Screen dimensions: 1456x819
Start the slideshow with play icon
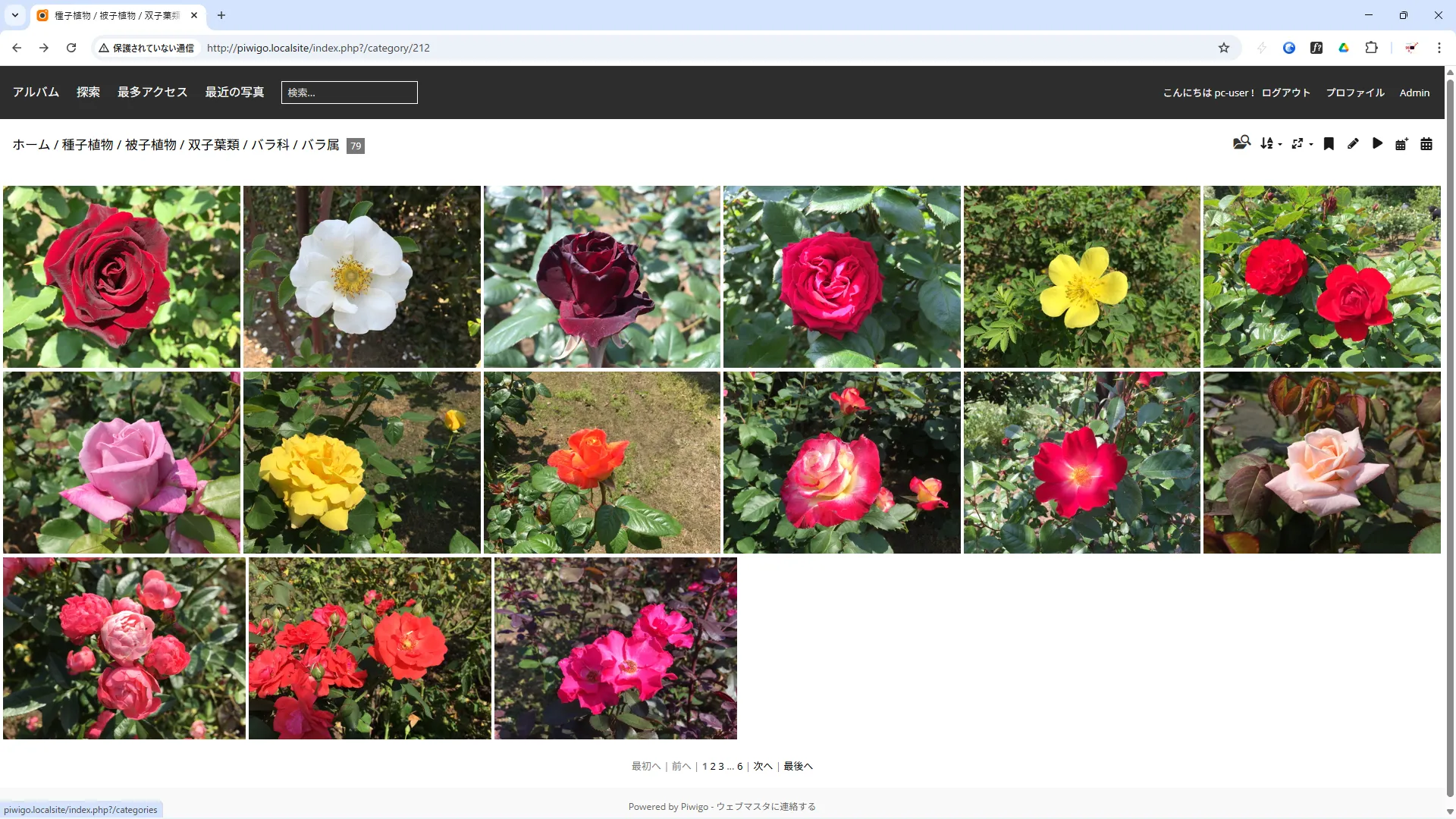coord(1377,143)
